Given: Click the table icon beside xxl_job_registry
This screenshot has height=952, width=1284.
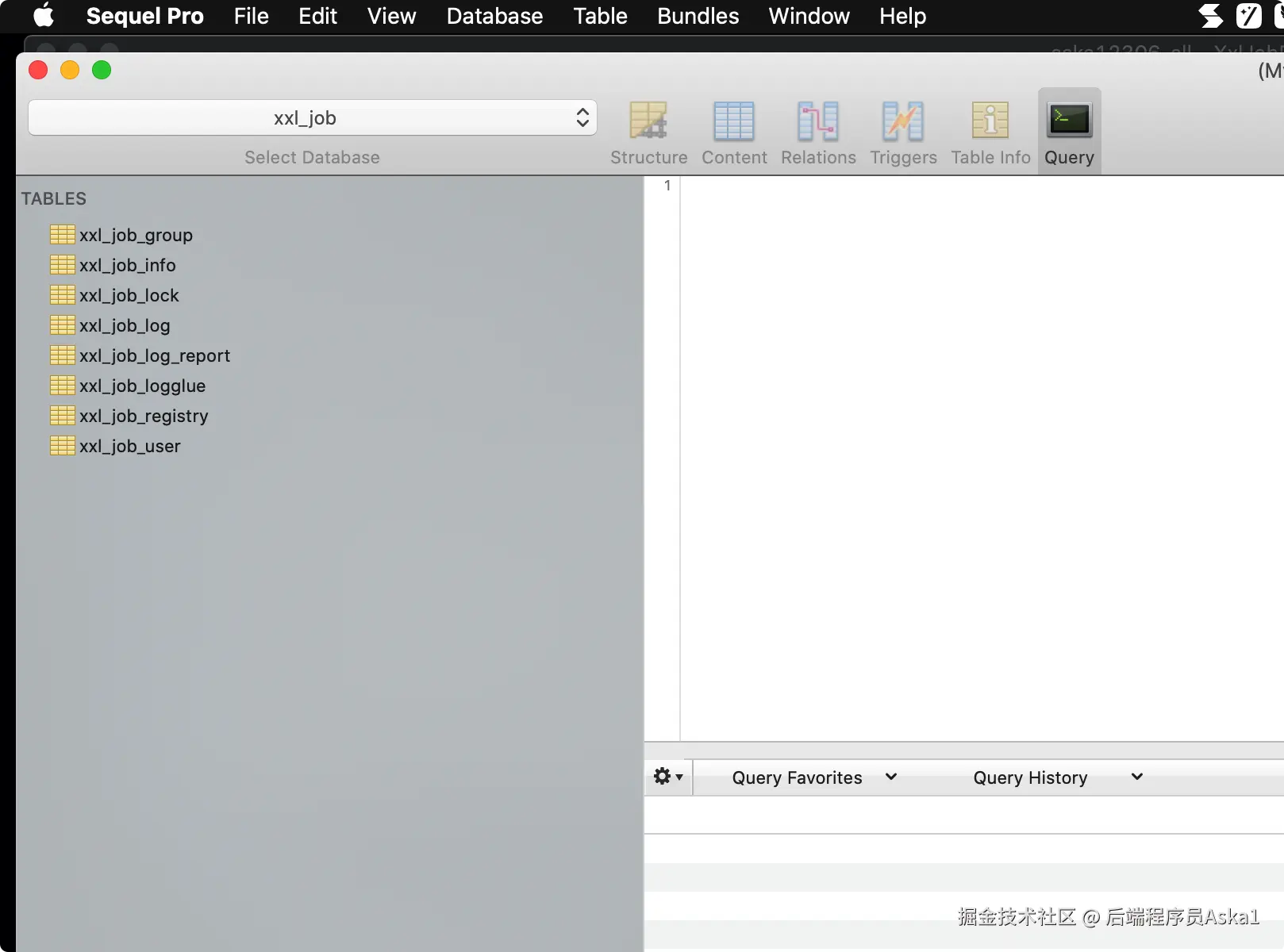Looking at the screenshot, I should click(x=62, y=415).
